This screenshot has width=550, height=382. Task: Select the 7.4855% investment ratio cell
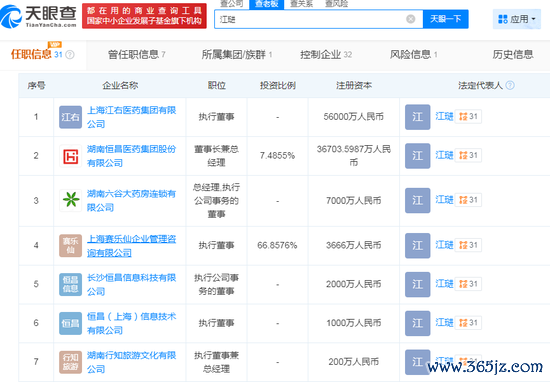tap(277, 156)
